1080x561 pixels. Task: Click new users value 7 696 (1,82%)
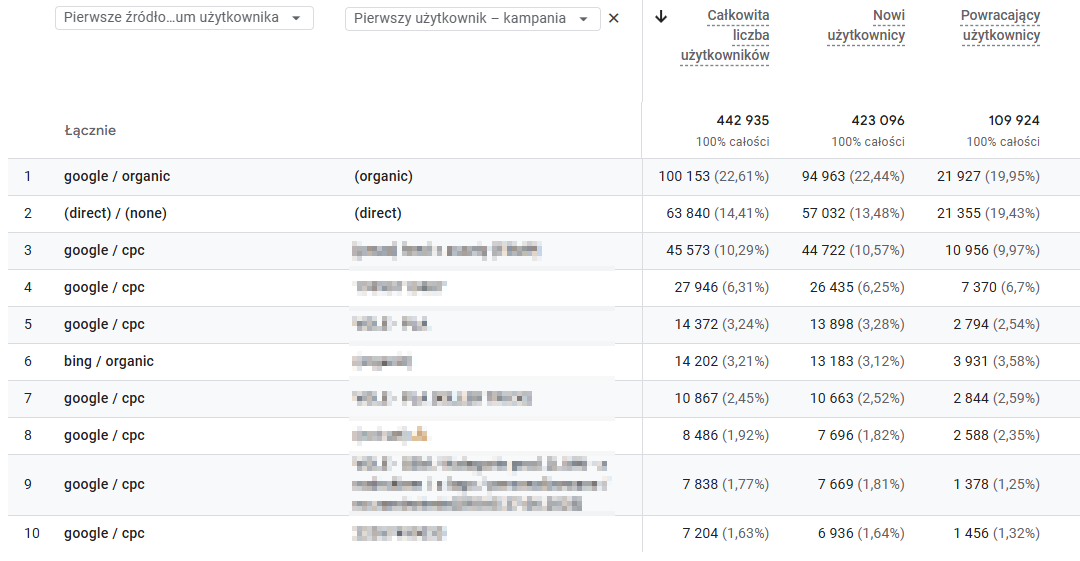861,436
